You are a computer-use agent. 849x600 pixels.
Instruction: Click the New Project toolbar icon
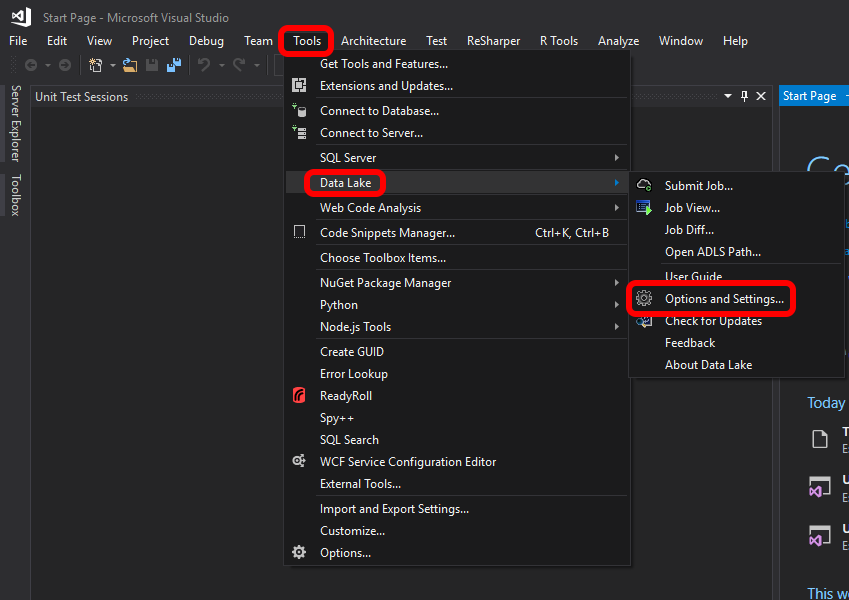point(95,66)
